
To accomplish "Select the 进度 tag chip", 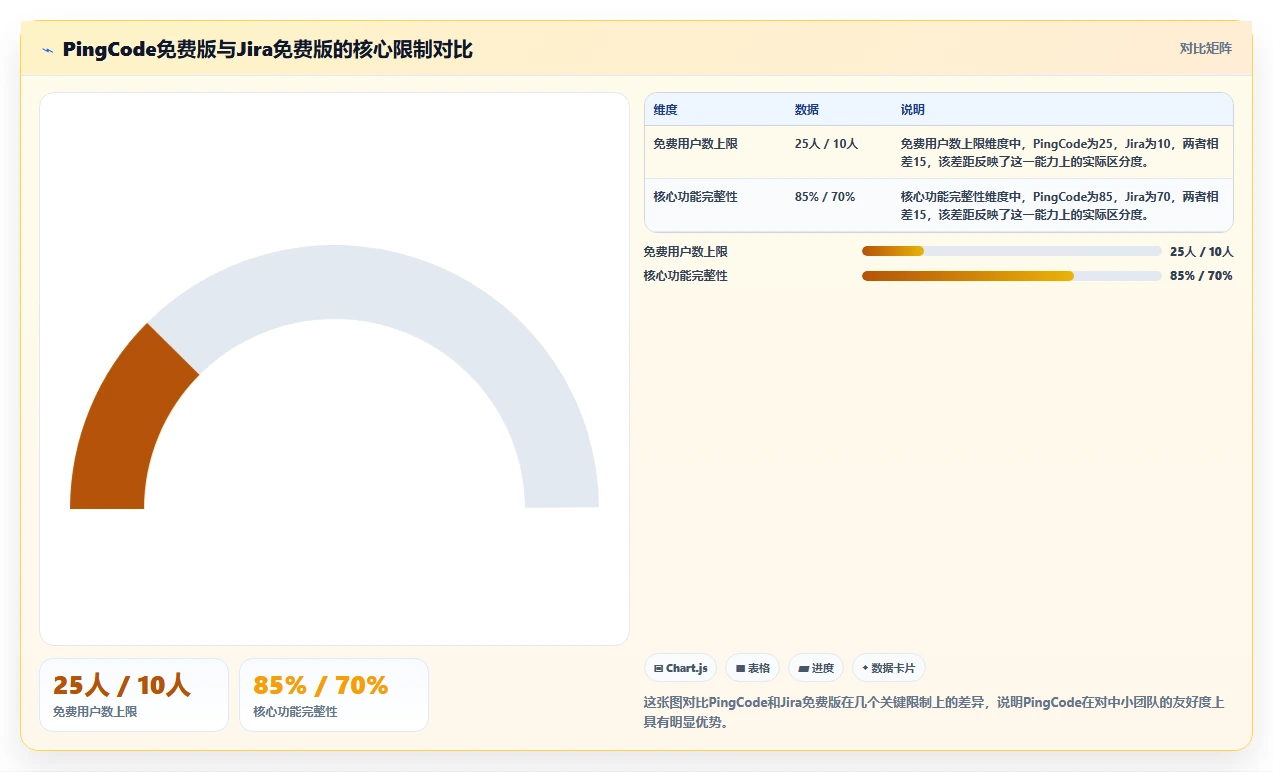I will (x=816, y=668).
